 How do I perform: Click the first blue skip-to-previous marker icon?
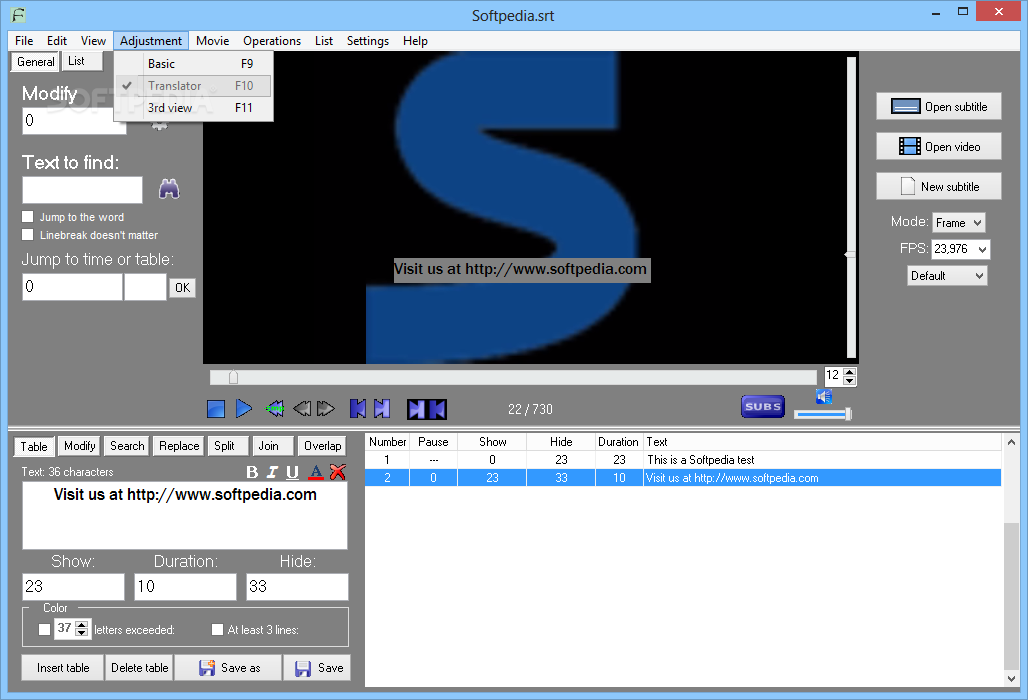click(358, 408)
